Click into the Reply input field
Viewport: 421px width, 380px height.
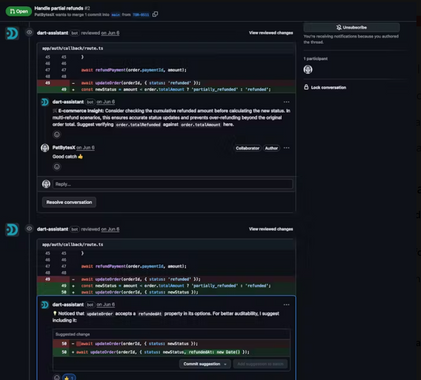(172, 184)
